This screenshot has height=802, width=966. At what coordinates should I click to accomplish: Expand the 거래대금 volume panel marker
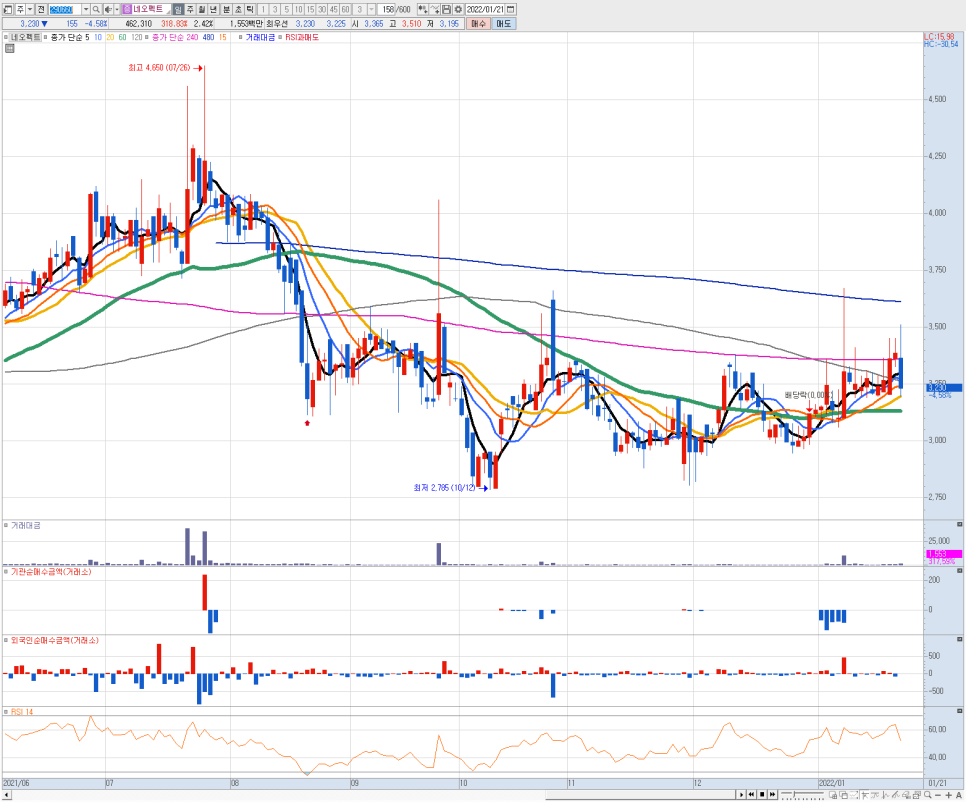[6, 525]
